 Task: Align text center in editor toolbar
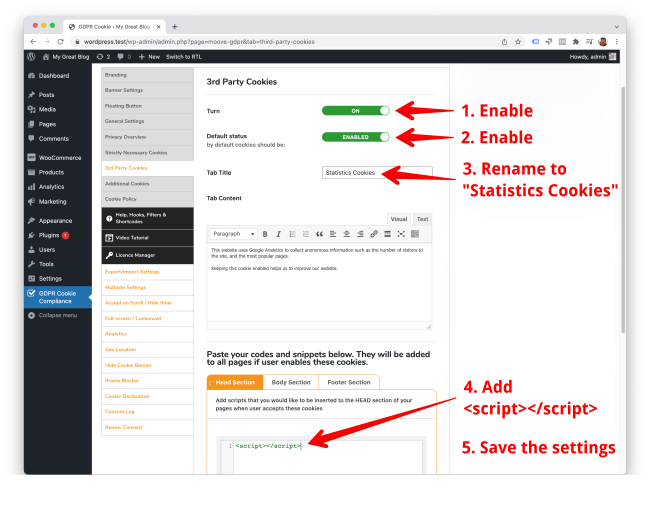click(347, 234)
